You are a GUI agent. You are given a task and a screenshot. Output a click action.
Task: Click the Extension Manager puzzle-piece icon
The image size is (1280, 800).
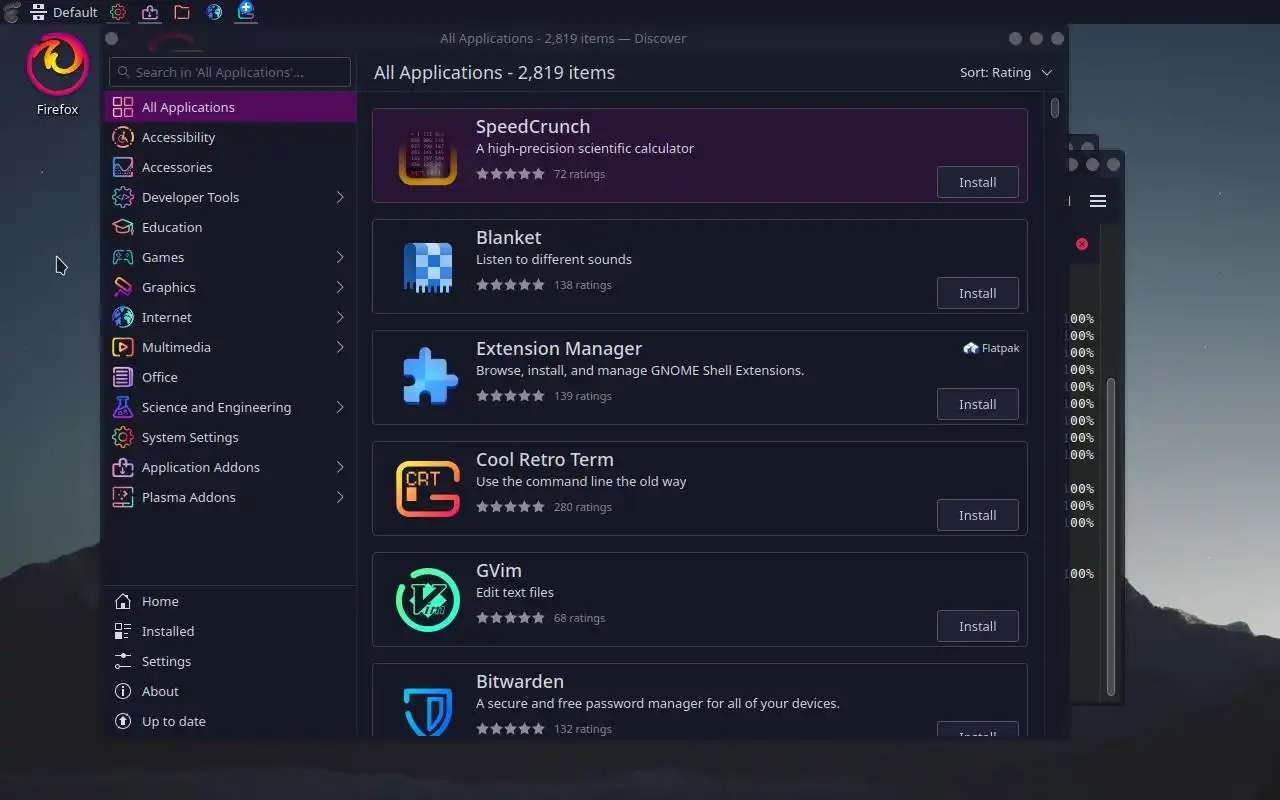point(428,378)
